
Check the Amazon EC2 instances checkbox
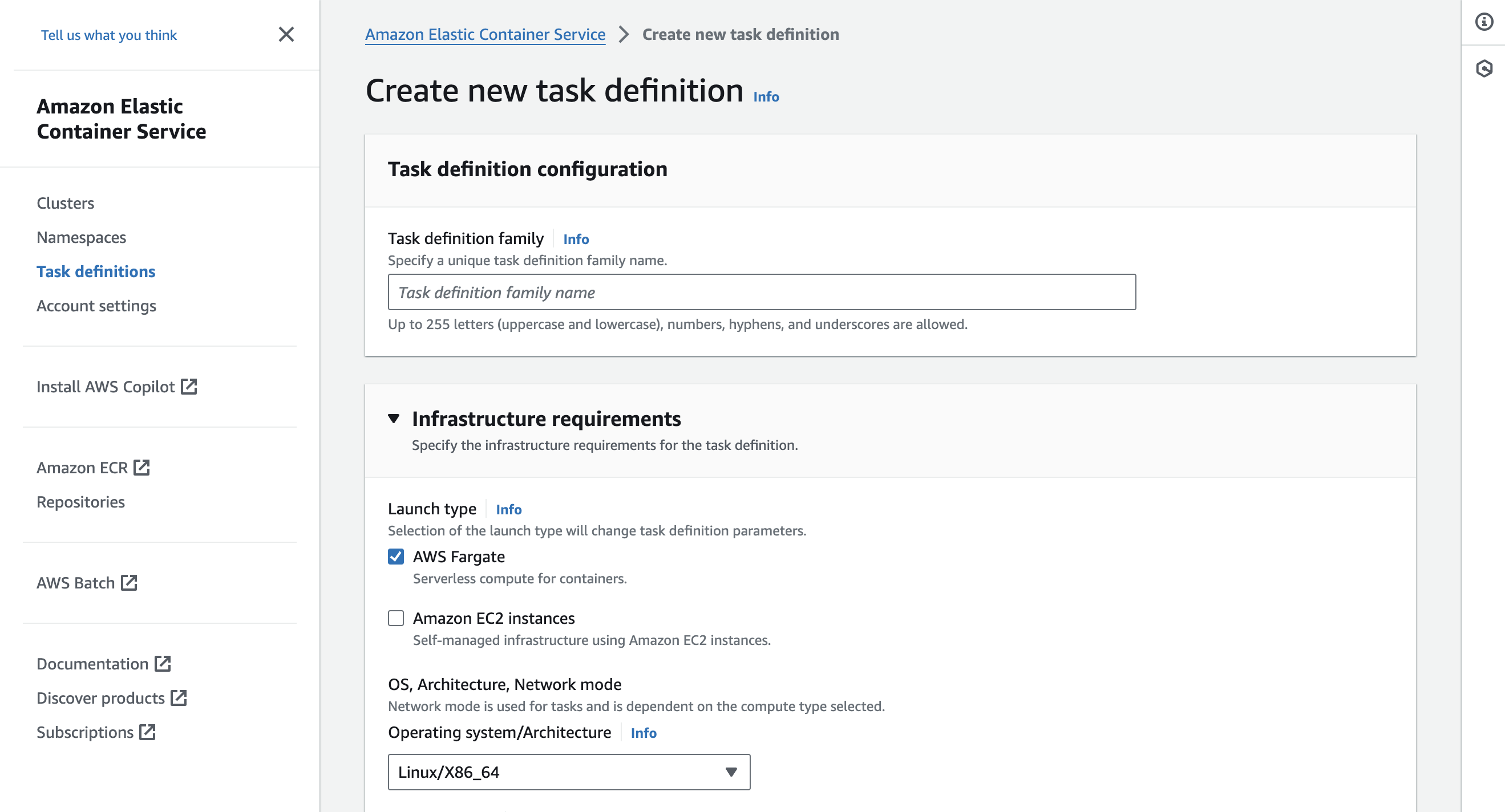click(x=396, y=618)
